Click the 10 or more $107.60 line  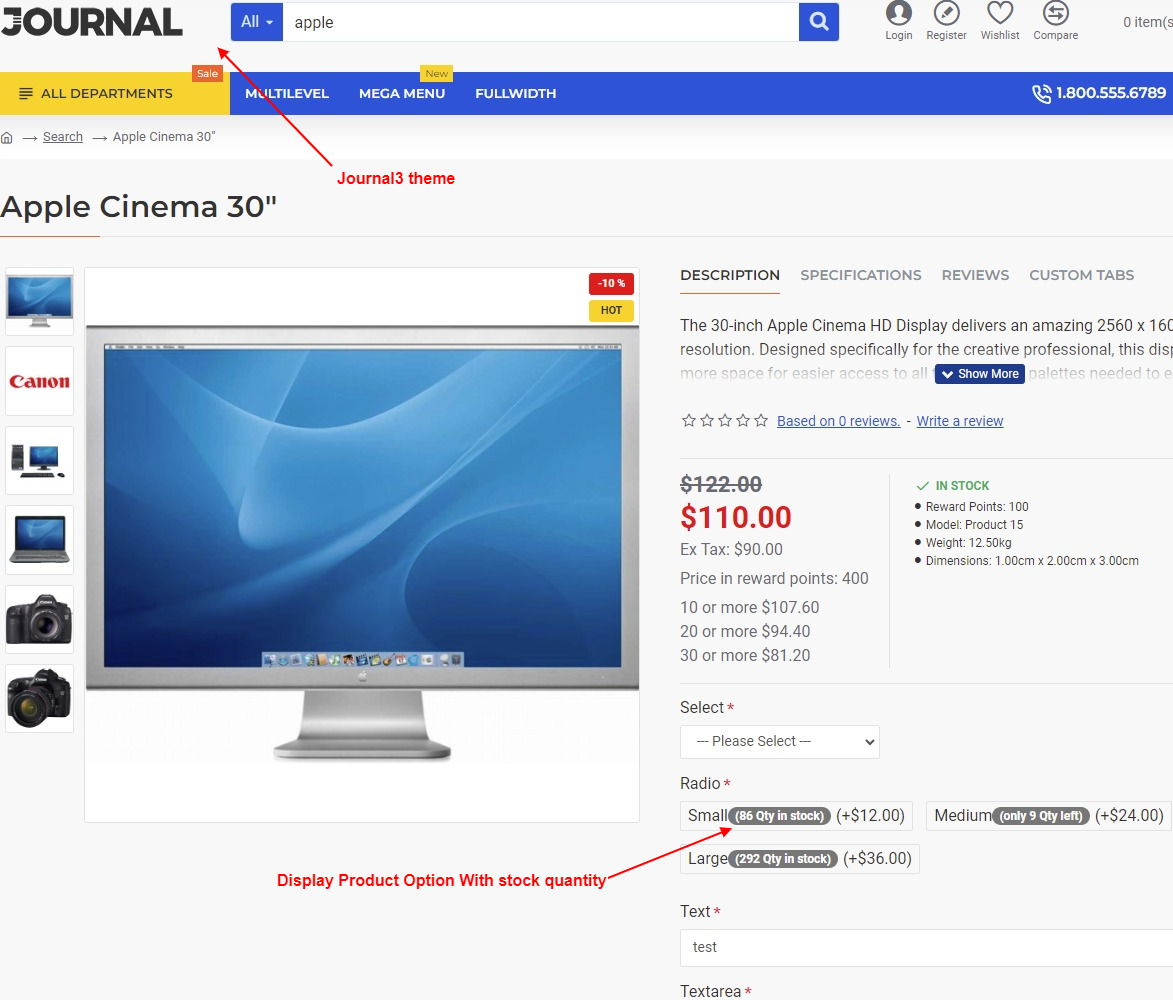[x=749, y=607]
